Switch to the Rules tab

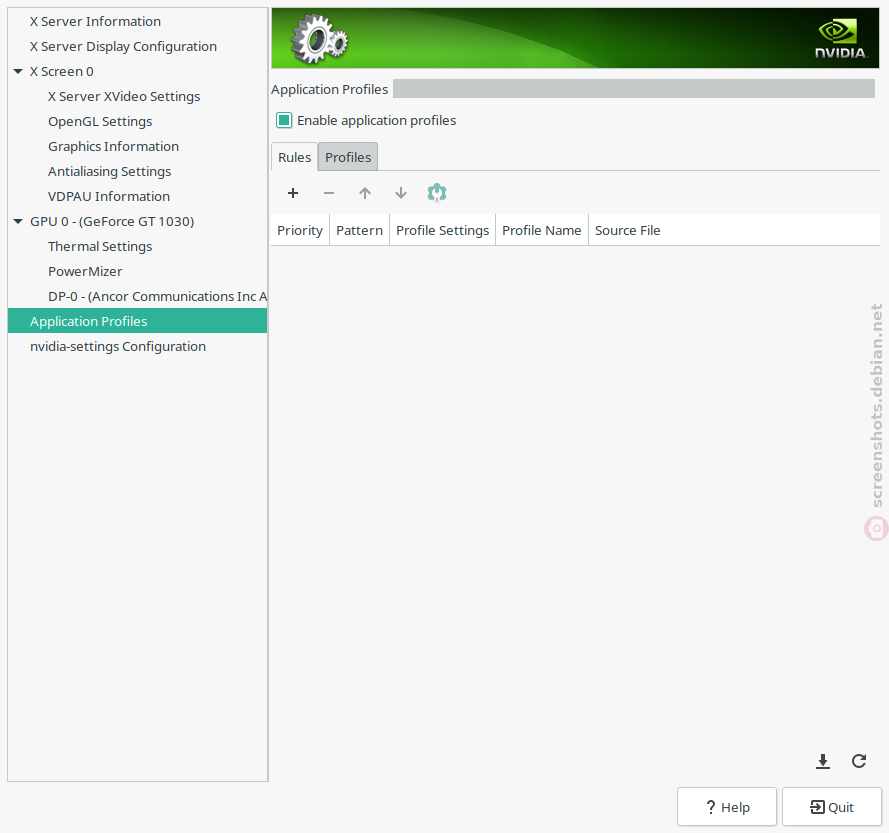coord(294,157)
